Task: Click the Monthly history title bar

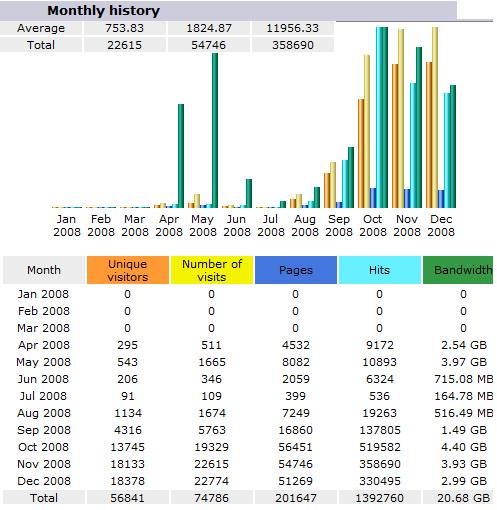Action: click(x=228, y=11)
